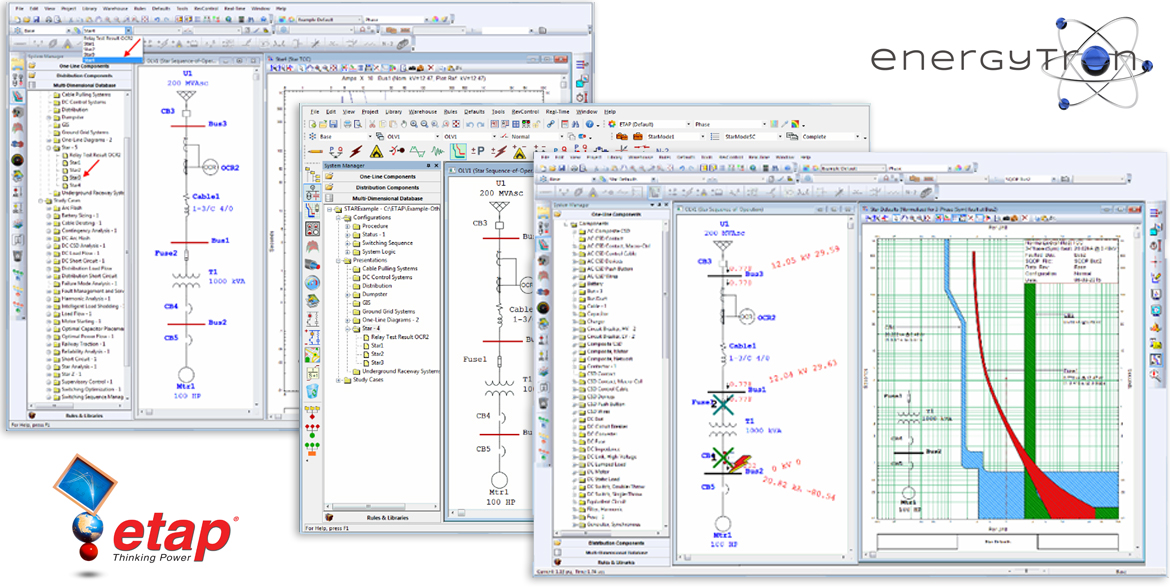Viewport: 1170px width, 587px height.
Task: Pin the System Manager panel in middle window
Action: (428, 165)
